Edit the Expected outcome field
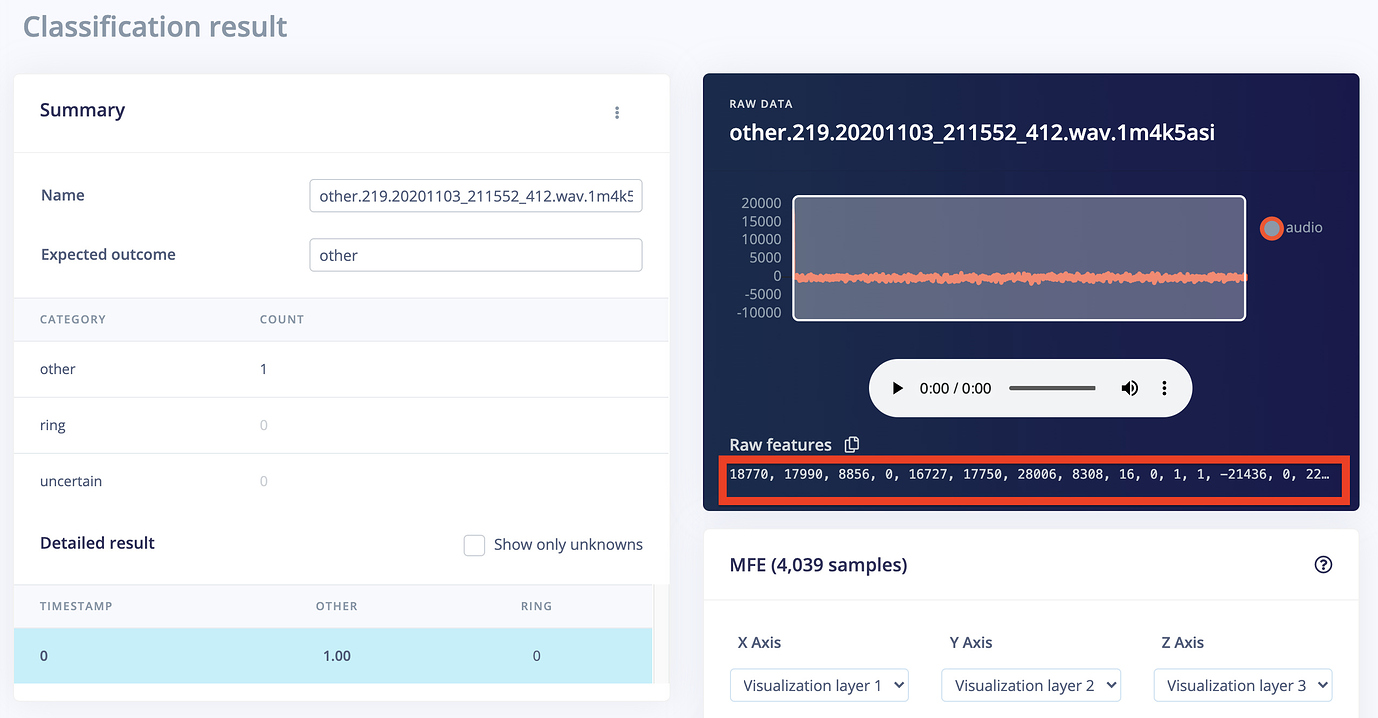1378x718 pixels. click(475, 255)
